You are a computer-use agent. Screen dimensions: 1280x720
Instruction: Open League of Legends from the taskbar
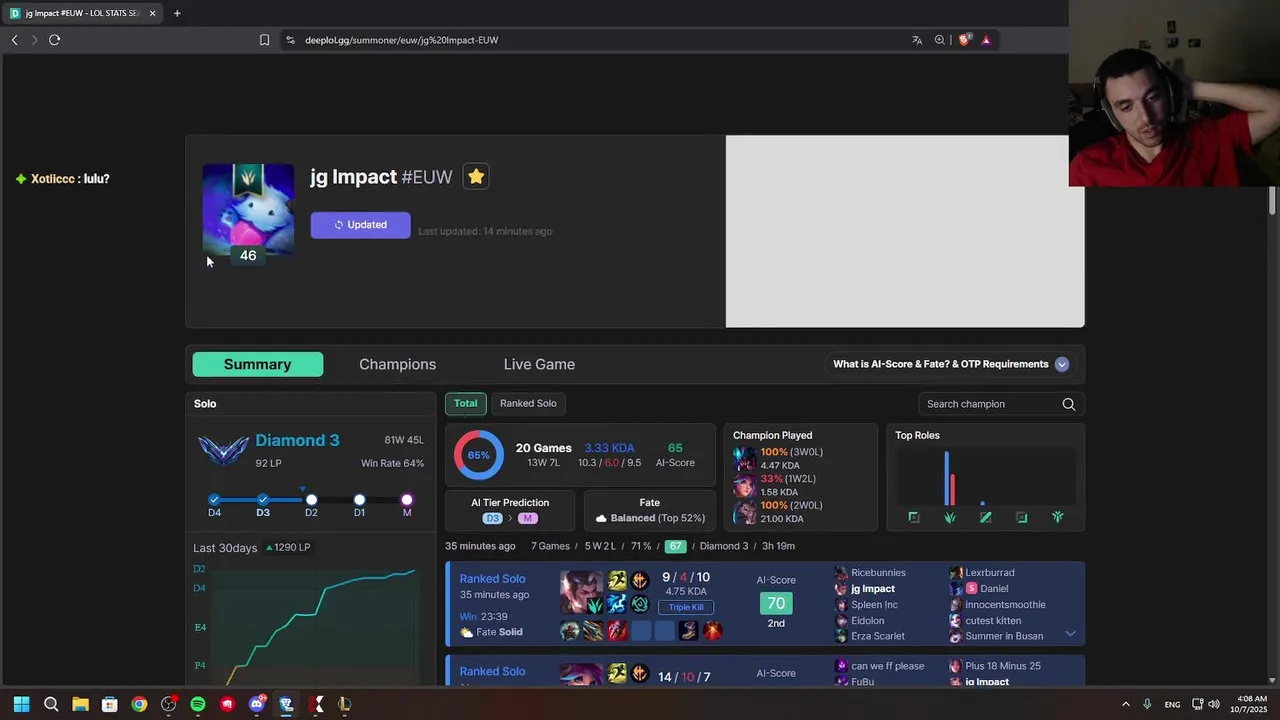tap(345, 704)
